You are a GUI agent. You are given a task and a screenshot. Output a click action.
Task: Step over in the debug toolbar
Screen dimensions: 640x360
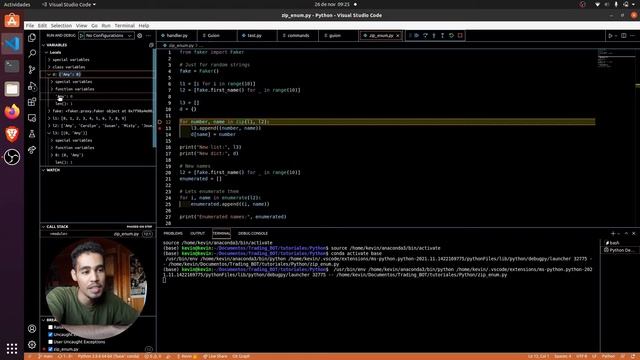coord(425,36)
